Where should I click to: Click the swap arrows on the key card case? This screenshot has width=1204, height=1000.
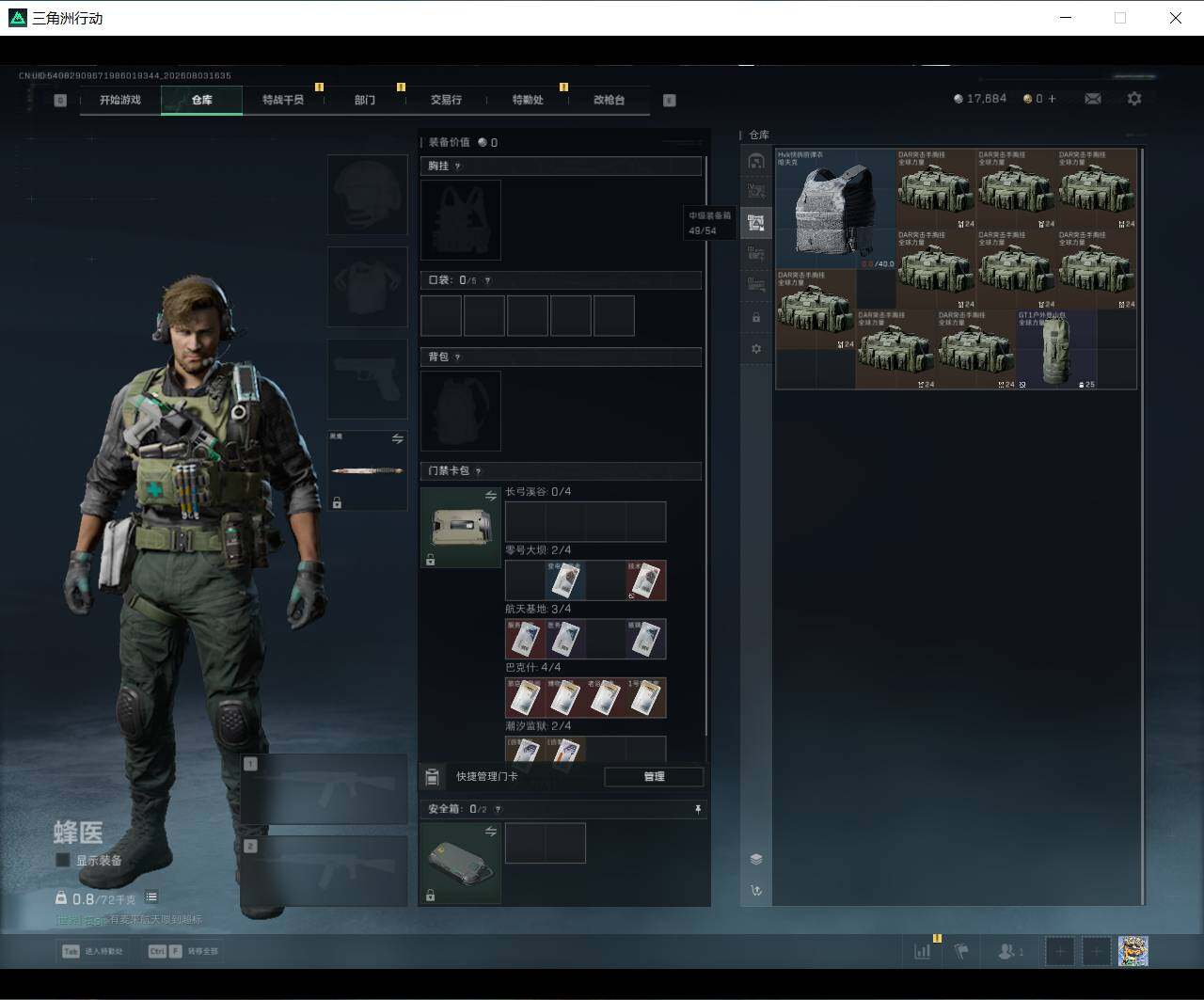[491, 496]
